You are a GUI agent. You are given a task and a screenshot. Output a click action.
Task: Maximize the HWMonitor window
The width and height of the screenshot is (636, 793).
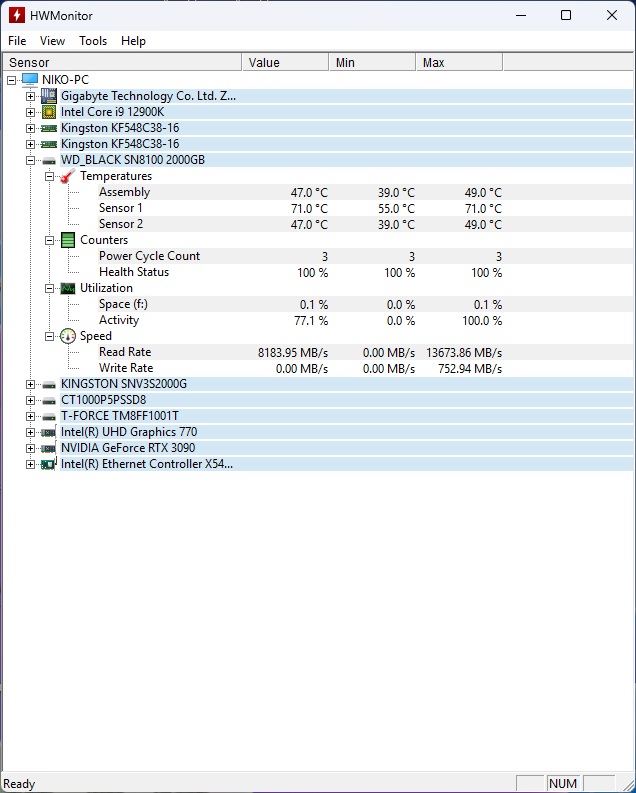coord(566,15)
